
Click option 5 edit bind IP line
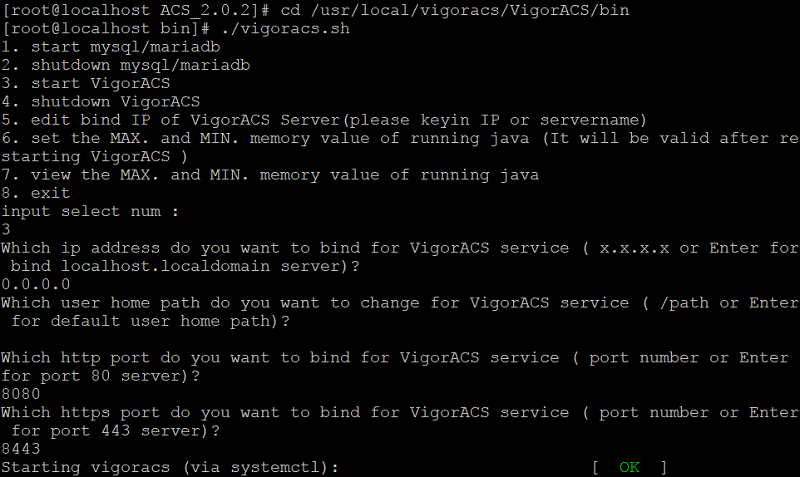[x=324, y=120]
